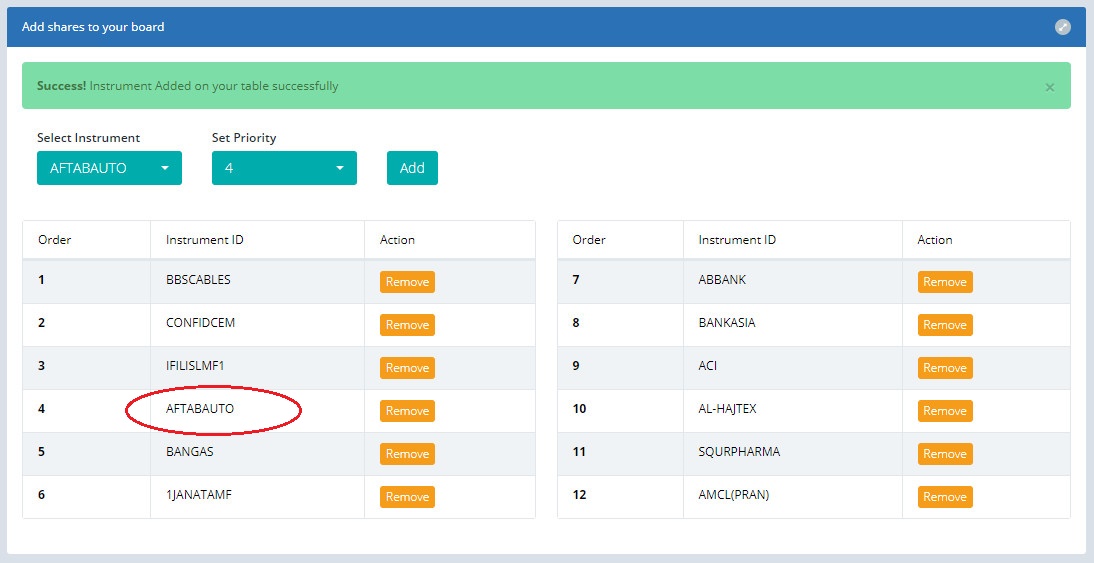Viewport: 1094px width, 563px height.
Task: Remove ACI from the table
Action: click(944, 368)
